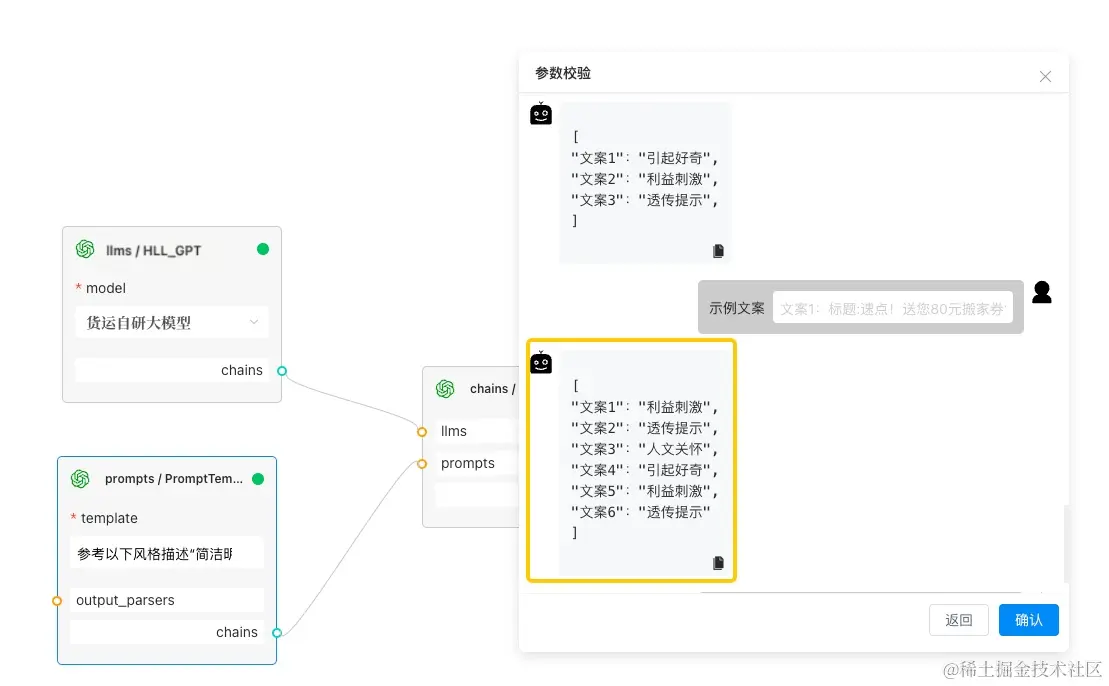
Task: Click the first robot avatar icon
Action: (x=541, y=114)
